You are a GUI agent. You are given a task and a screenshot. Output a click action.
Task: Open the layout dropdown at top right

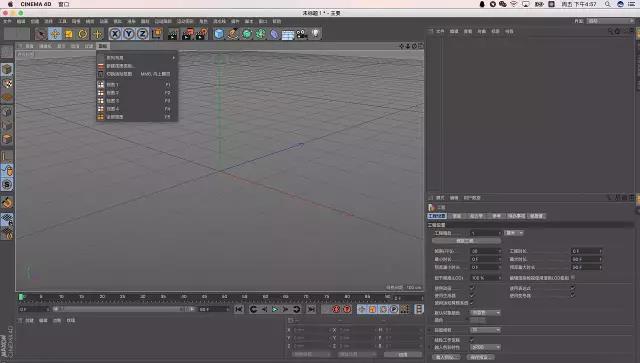pos(611,21)
